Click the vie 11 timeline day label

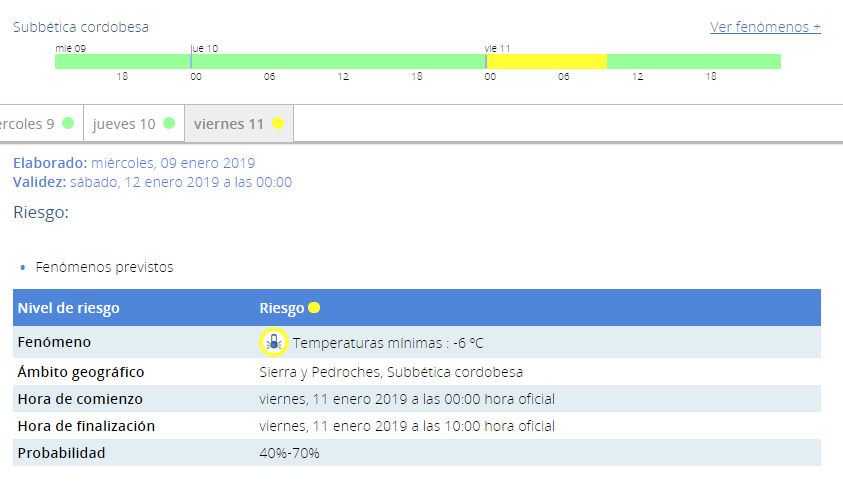point(497,48)
